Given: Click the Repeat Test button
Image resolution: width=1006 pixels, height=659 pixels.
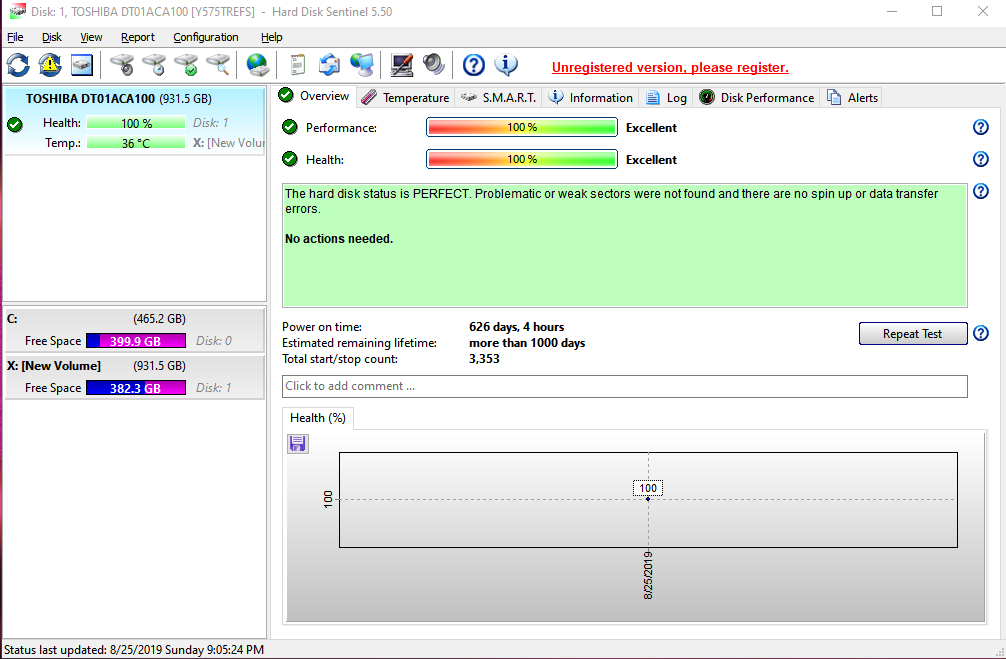Looking at the screenshot, I should coord(912,334).
